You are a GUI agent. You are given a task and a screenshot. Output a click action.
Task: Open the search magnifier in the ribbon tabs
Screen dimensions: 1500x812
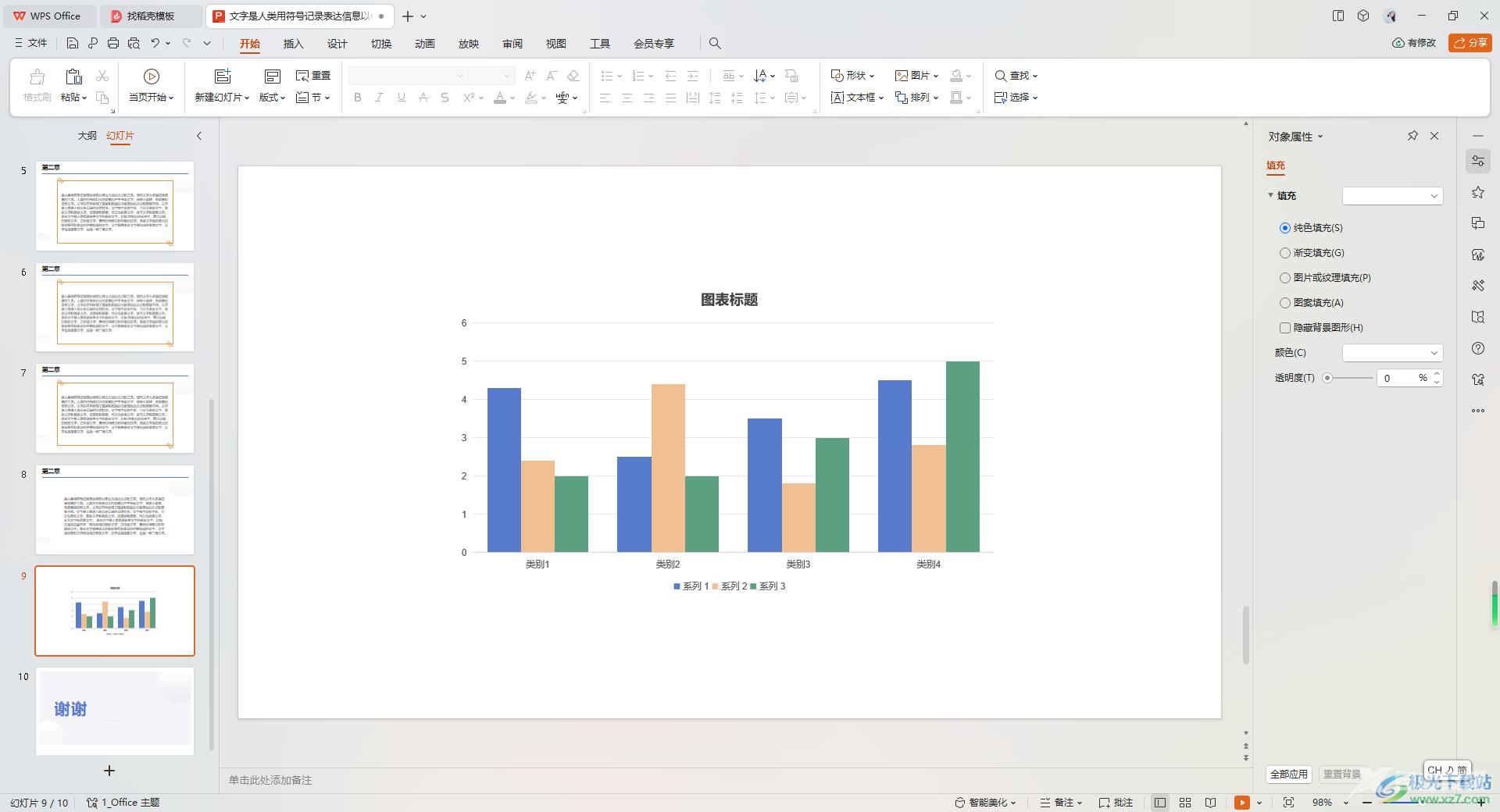click(715, 44)
